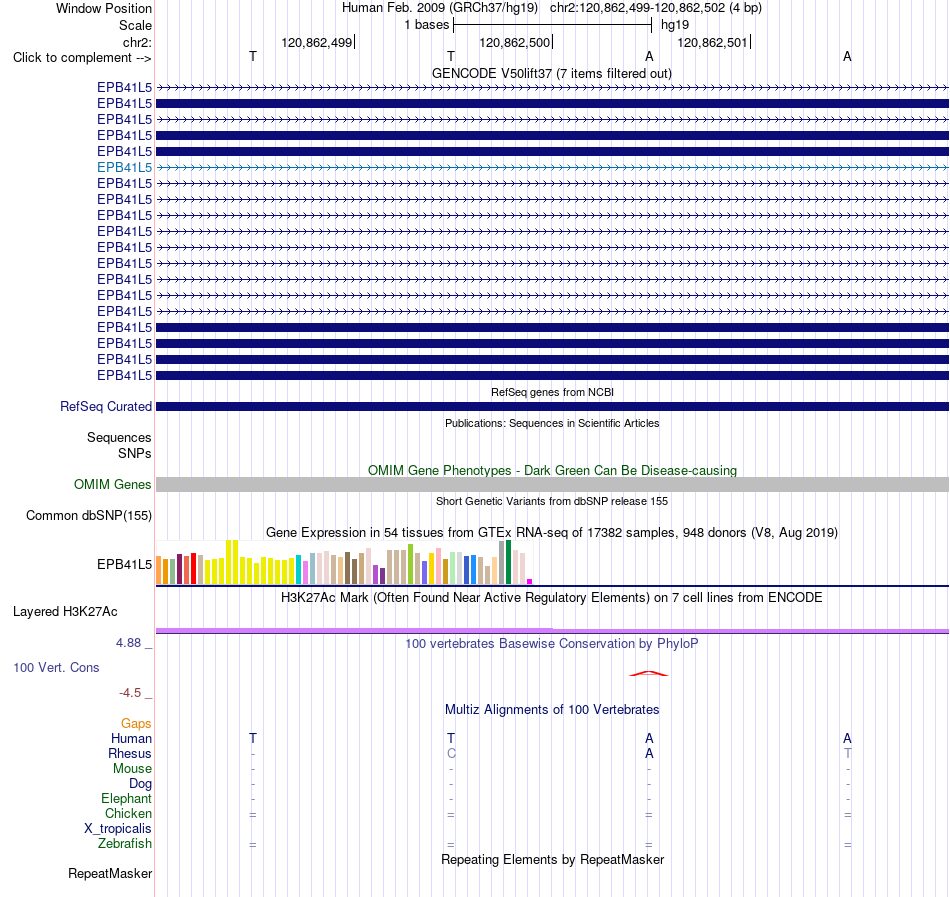Click the Chicken species label

point(128,813)
